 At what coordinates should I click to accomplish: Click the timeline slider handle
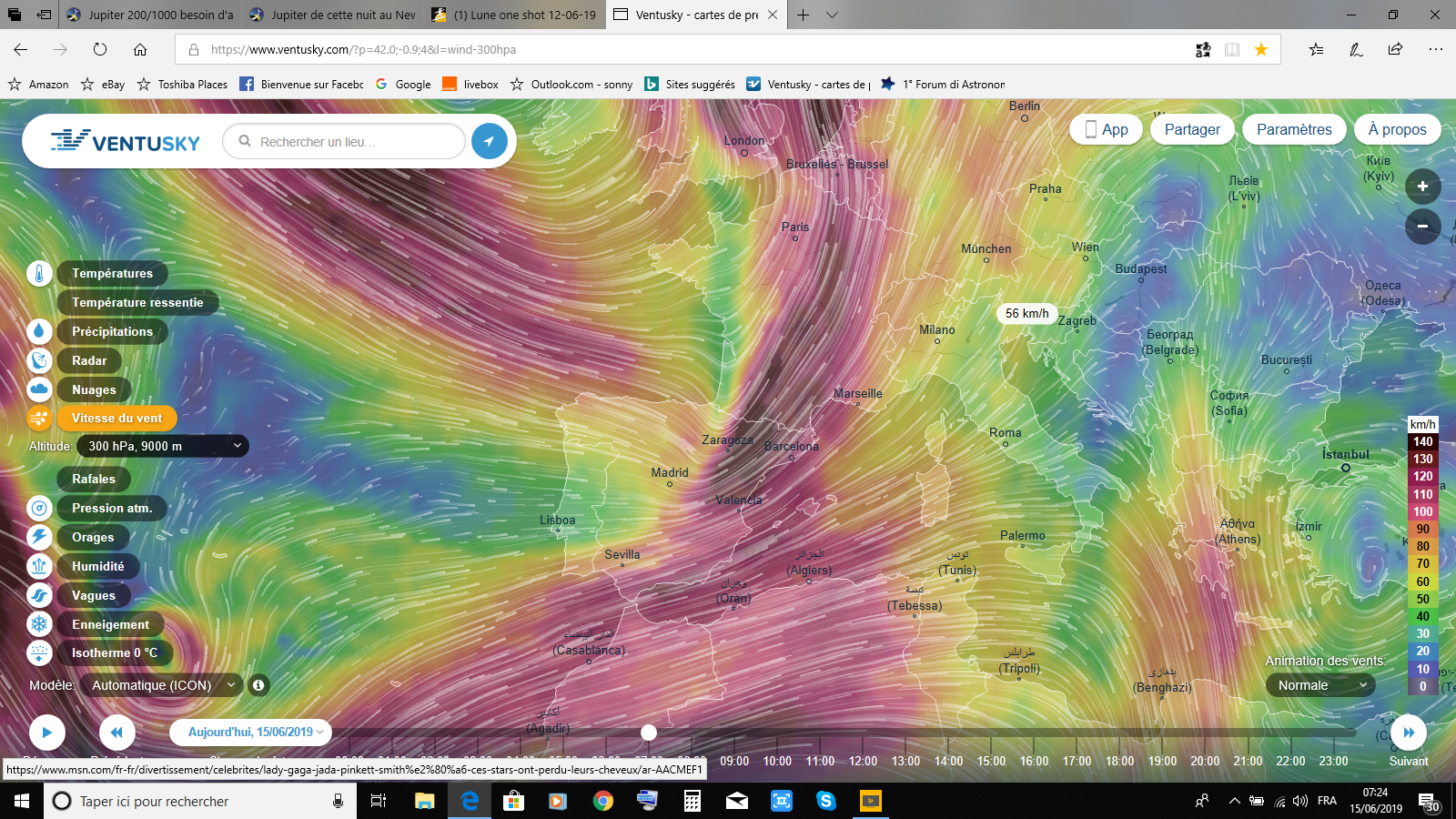[648, 733]
